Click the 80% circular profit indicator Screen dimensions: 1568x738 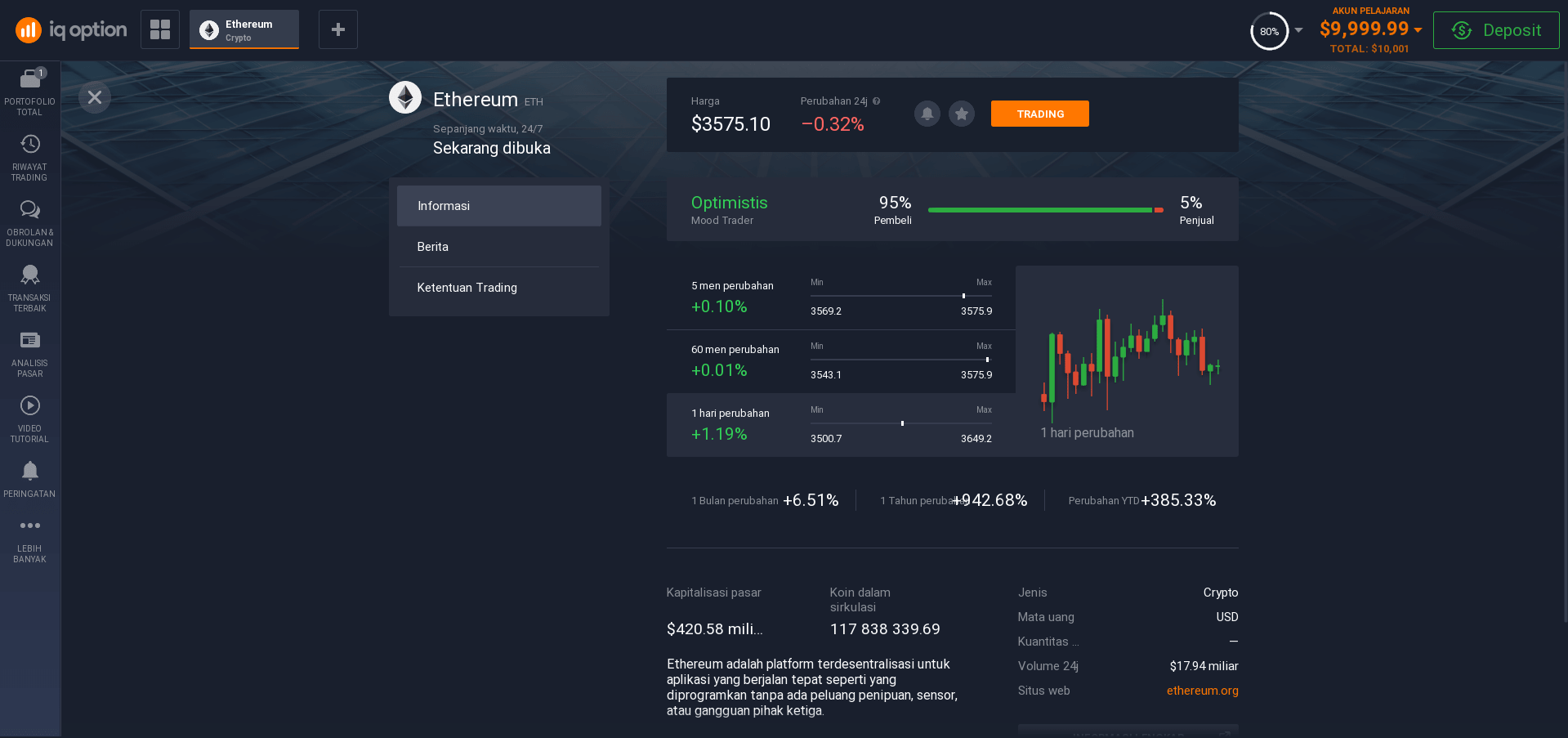click(1269, 31)
